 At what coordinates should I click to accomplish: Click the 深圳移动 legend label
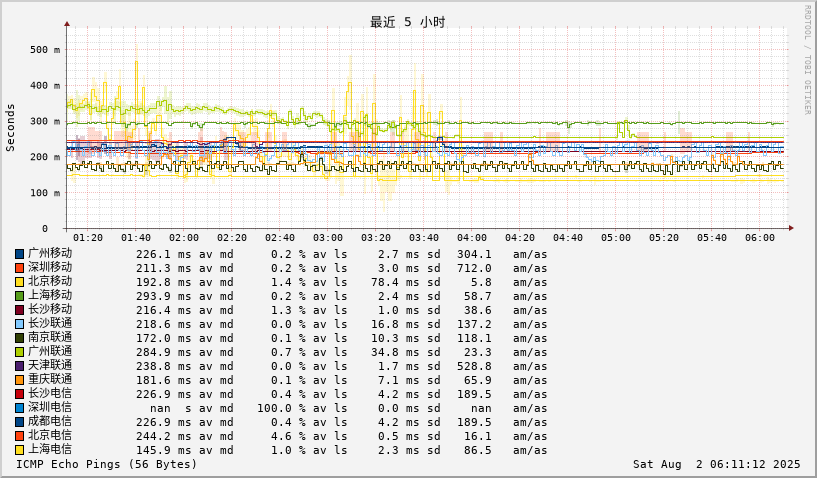pos(50,267)
